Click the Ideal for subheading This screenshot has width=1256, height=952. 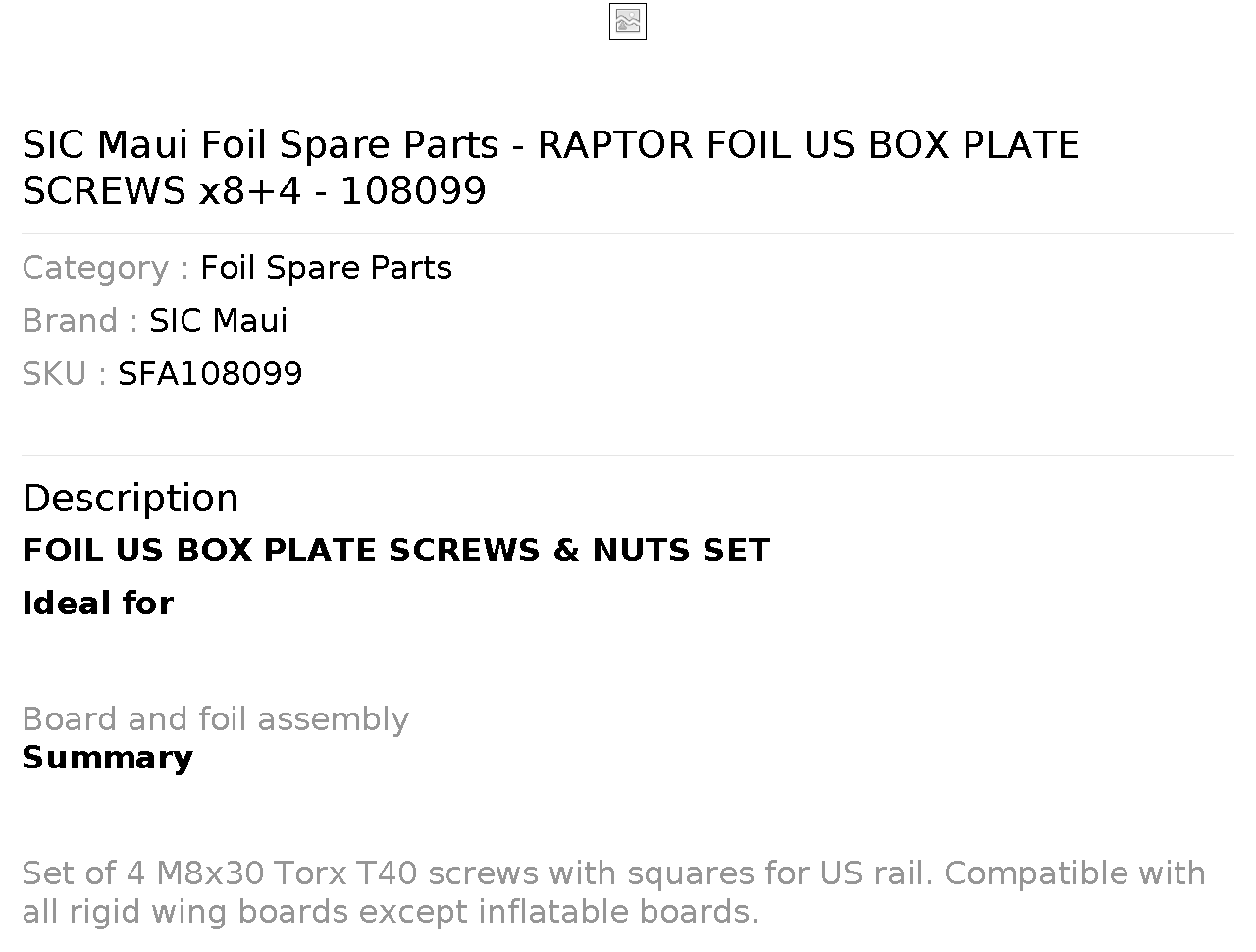pyautogui.click(x=98, y=604)
